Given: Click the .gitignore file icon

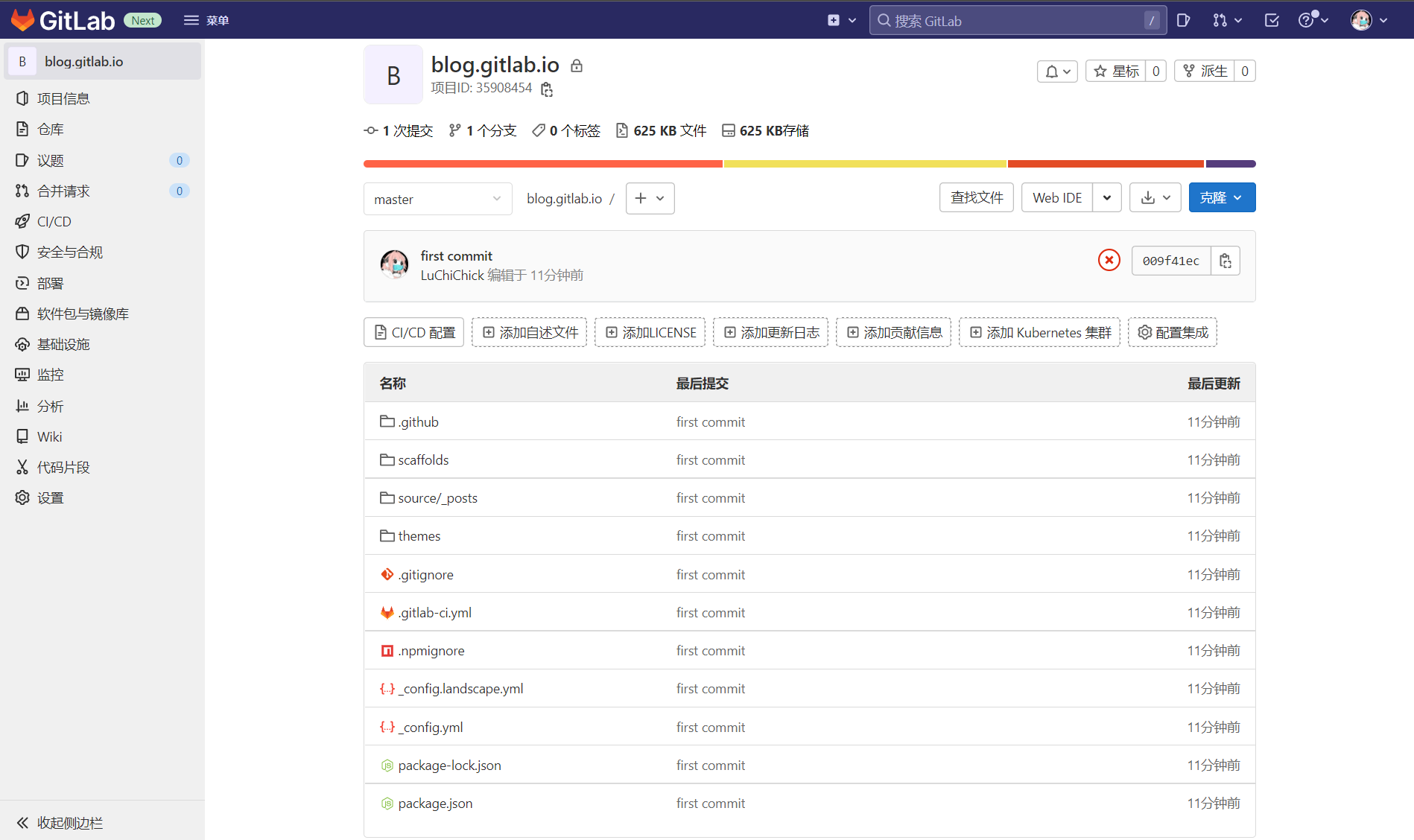Looking at the screenshot, I should 387,574.
